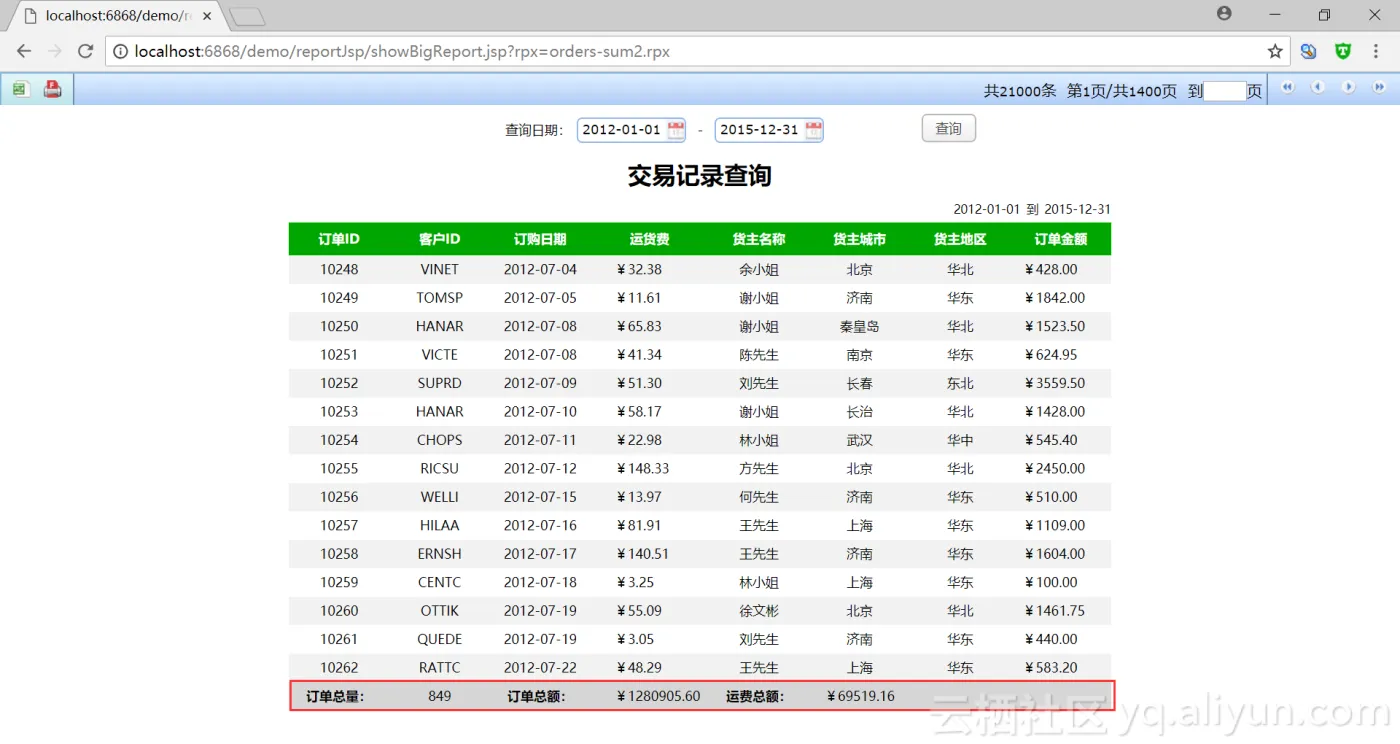Select customer cell QUEDE
Viewport: 1400px width, 744px height.
tap(439, 640)
